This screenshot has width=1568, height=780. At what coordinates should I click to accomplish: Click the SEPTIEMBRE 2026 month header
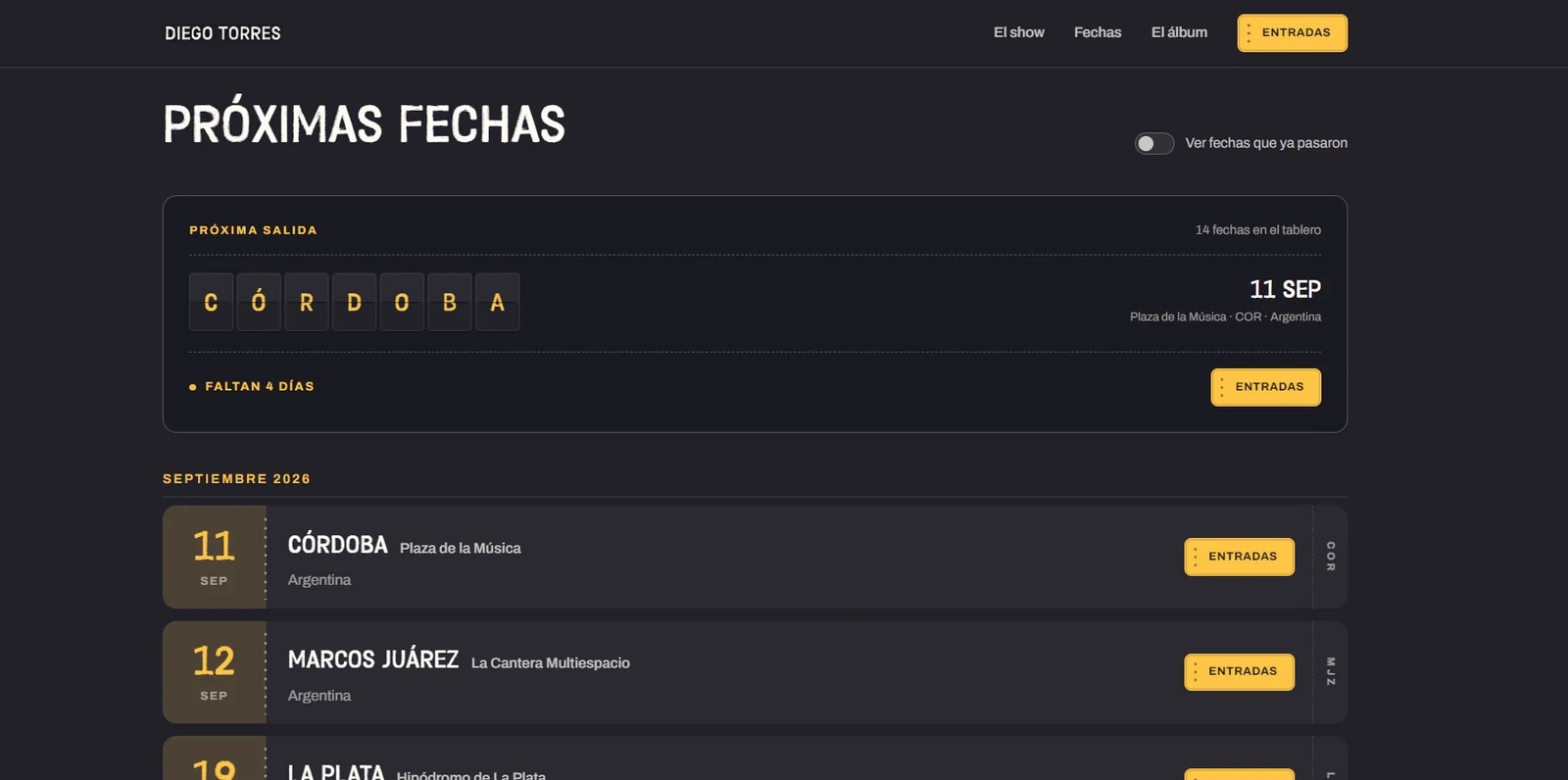pos(236,479)
